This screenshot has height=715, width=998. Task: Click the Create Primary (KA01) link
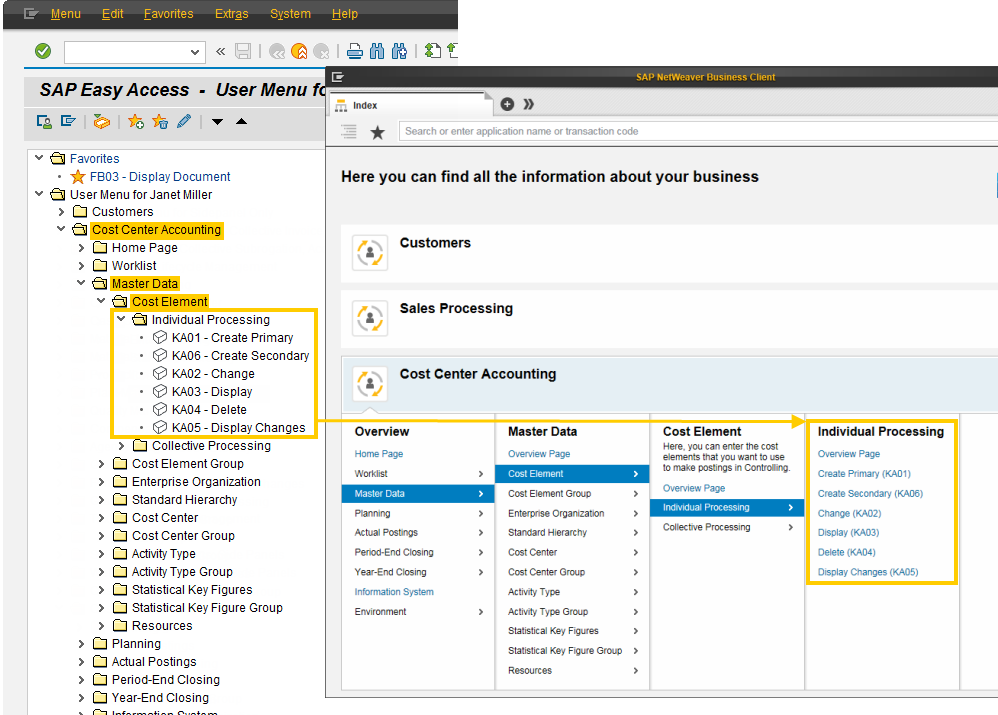tap(864, 474)
